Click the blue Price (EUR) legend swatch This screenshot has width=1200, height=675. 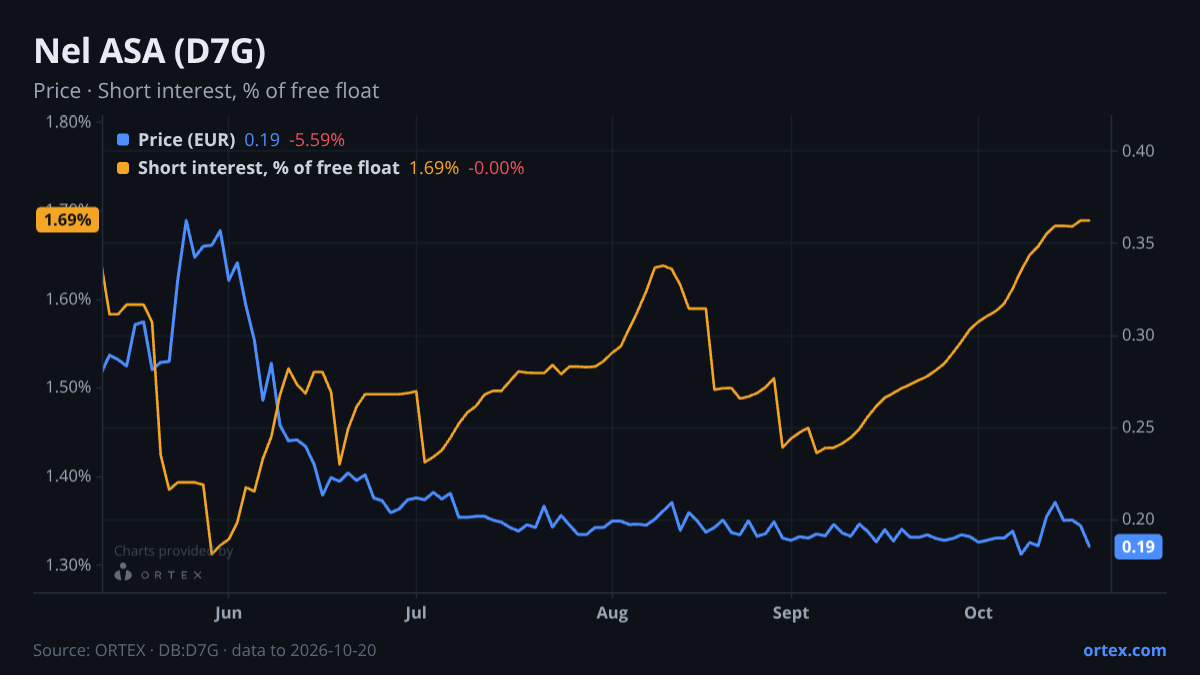[123, 140]
